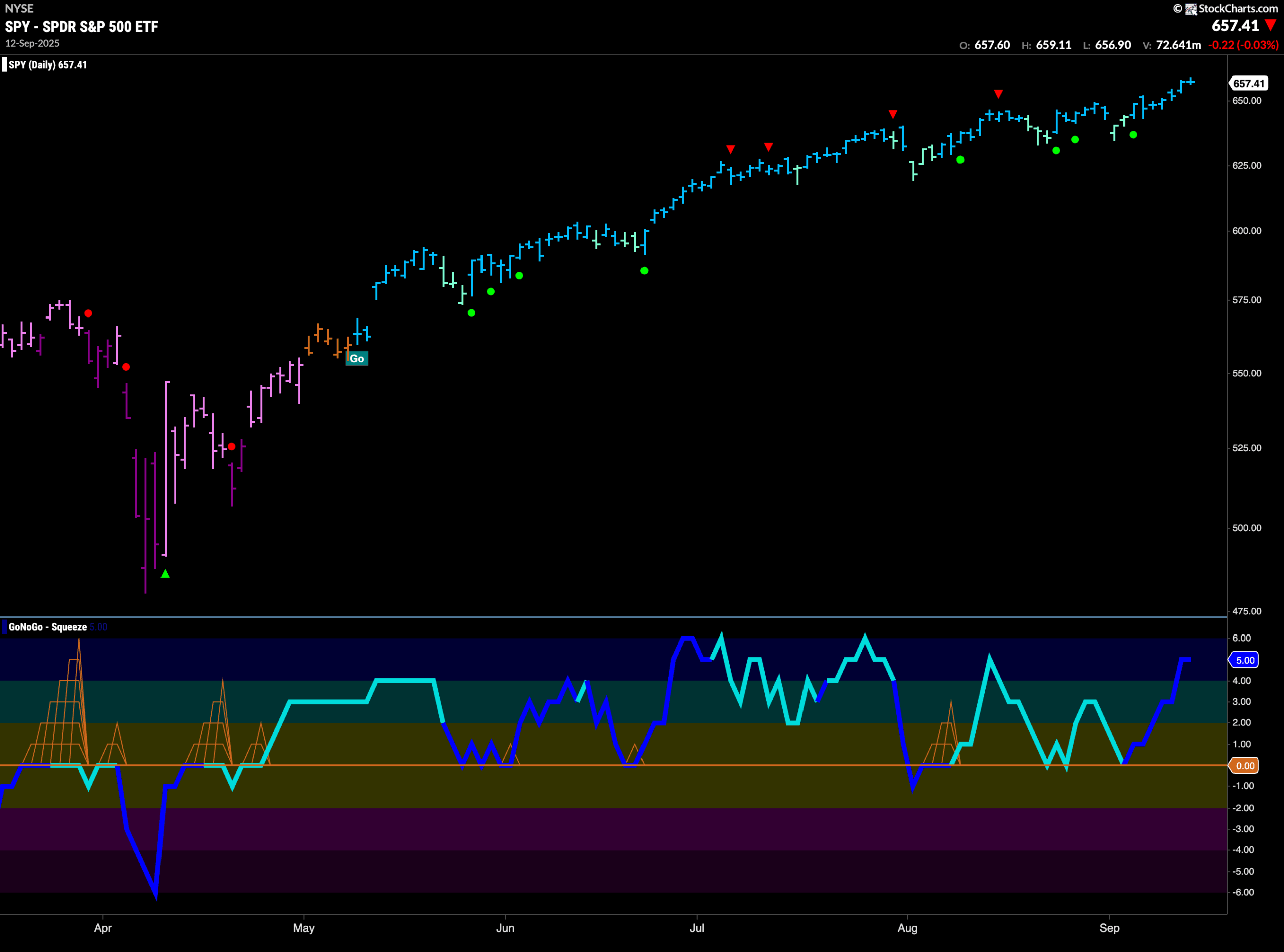This screenshot has height=952, width=1284.
Task: Click the 600.00 price axis label
Action: [1246, 231]
